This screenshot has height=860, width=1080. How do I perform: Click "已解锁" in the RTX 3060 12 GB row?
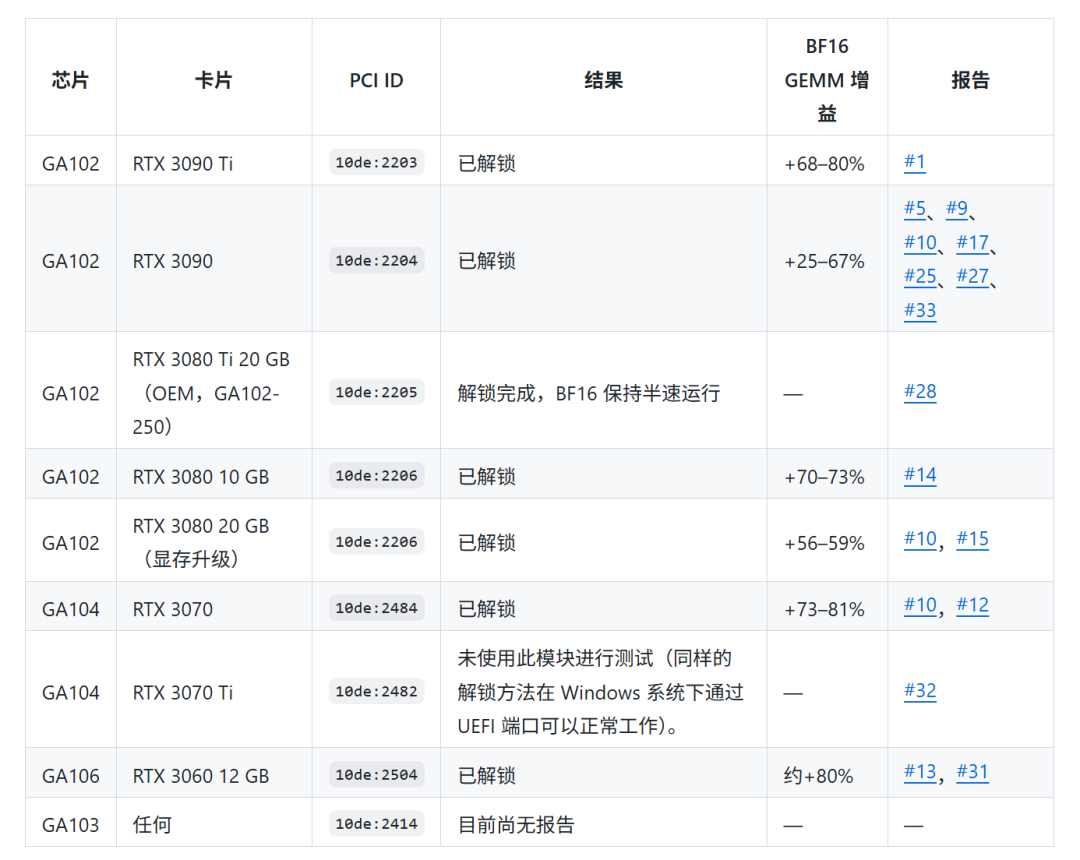click(x=486, y=776)
